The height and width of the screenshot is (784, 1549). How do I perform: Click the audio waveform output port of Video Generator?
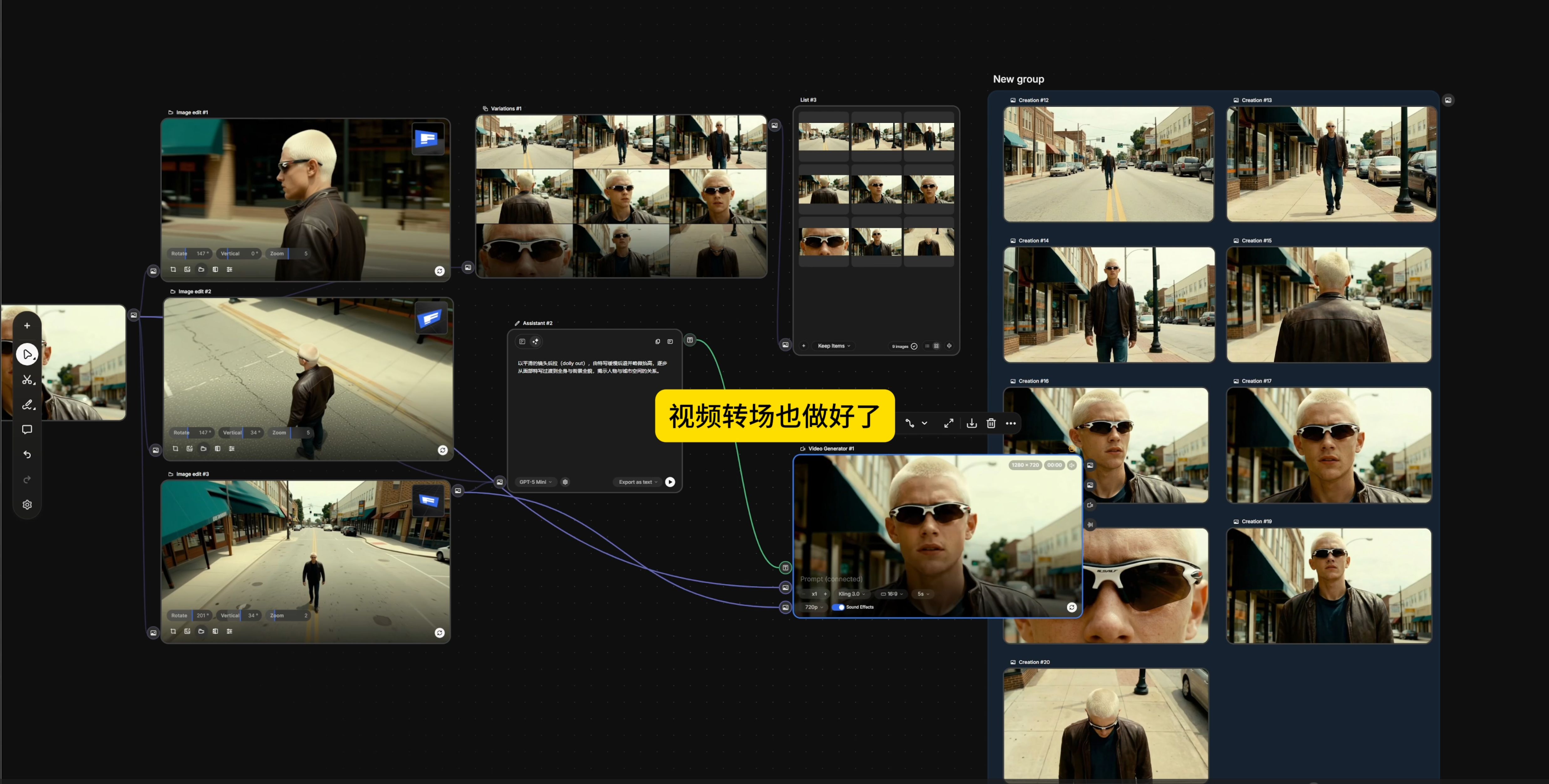click(1090, 525)
